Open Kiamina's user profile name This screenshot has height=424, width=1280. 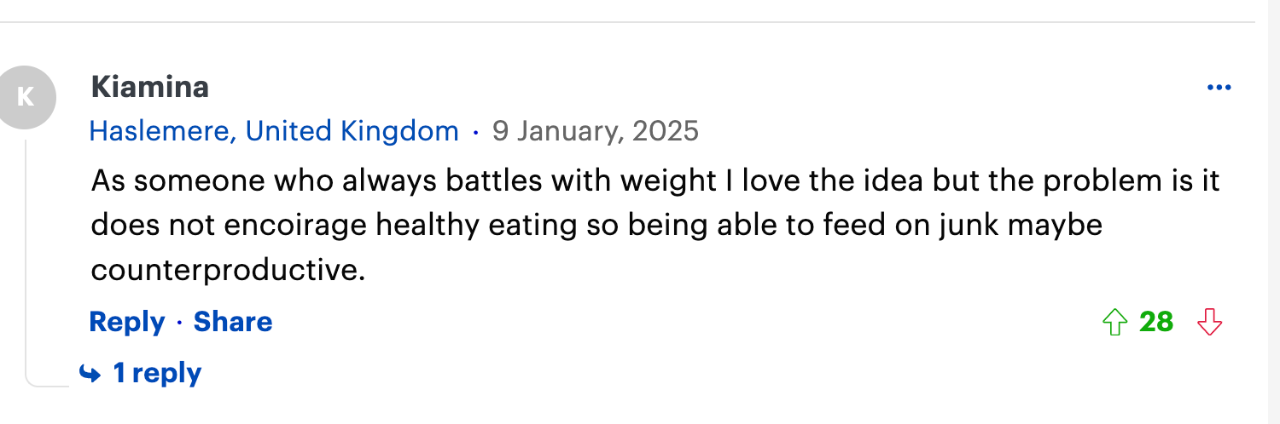point(150,87)
